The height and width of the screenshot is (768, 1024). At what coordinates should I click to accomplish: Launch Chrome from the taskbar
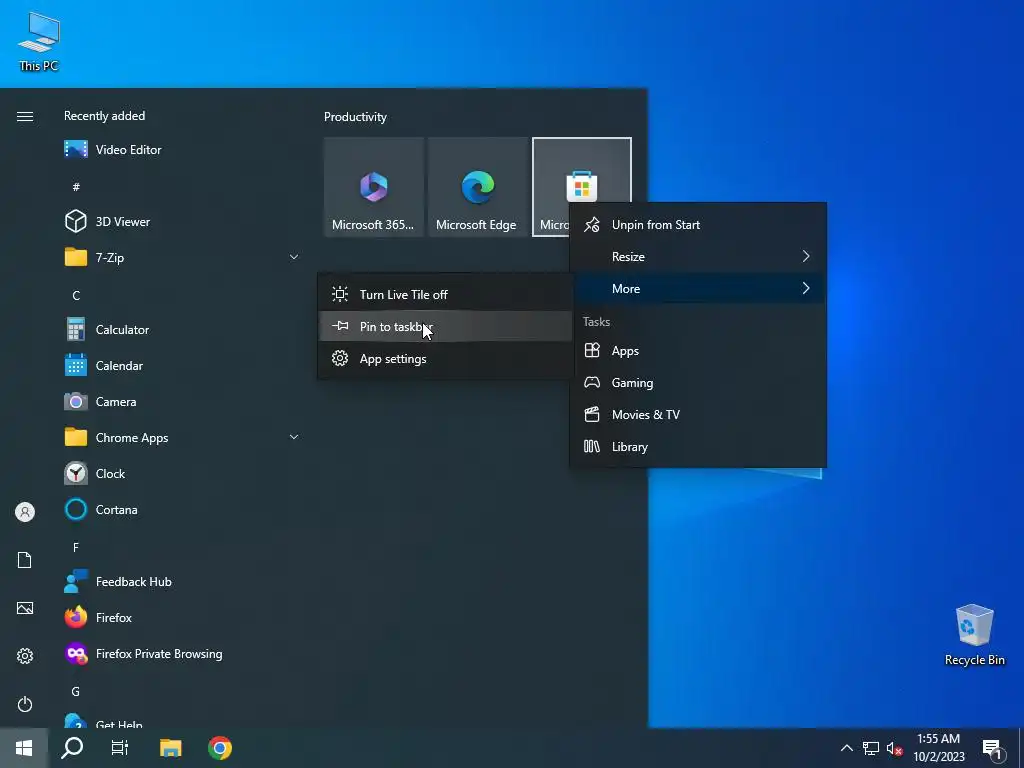(220, 748)
